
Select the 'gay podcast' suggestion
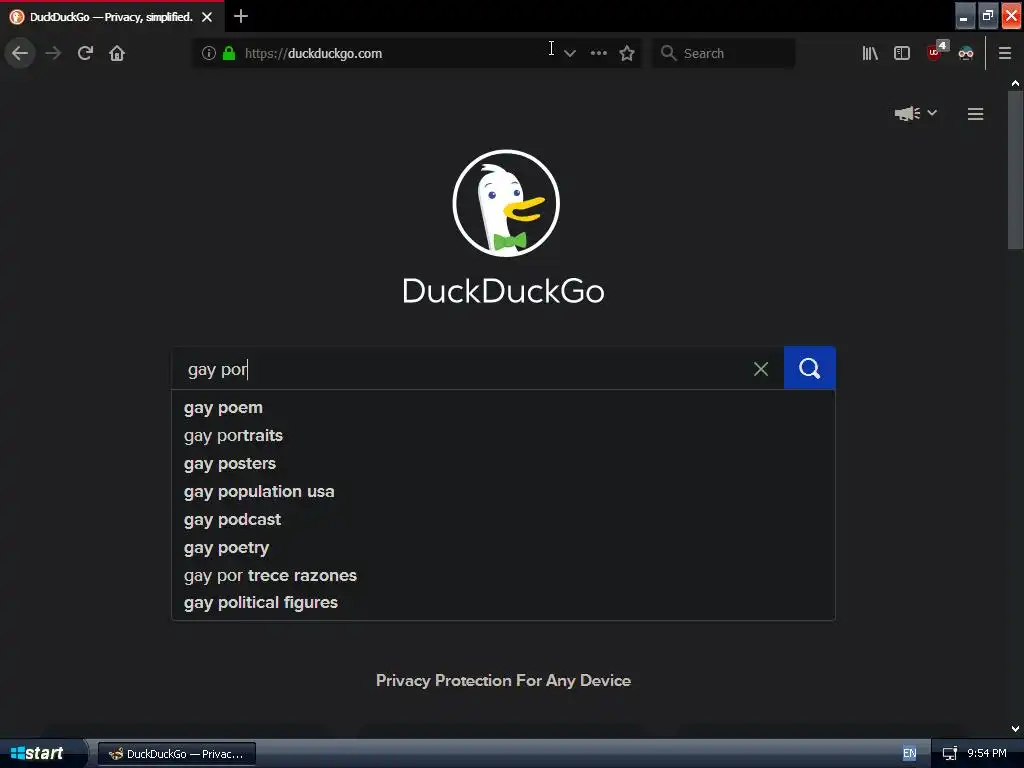tap(503, 520)
